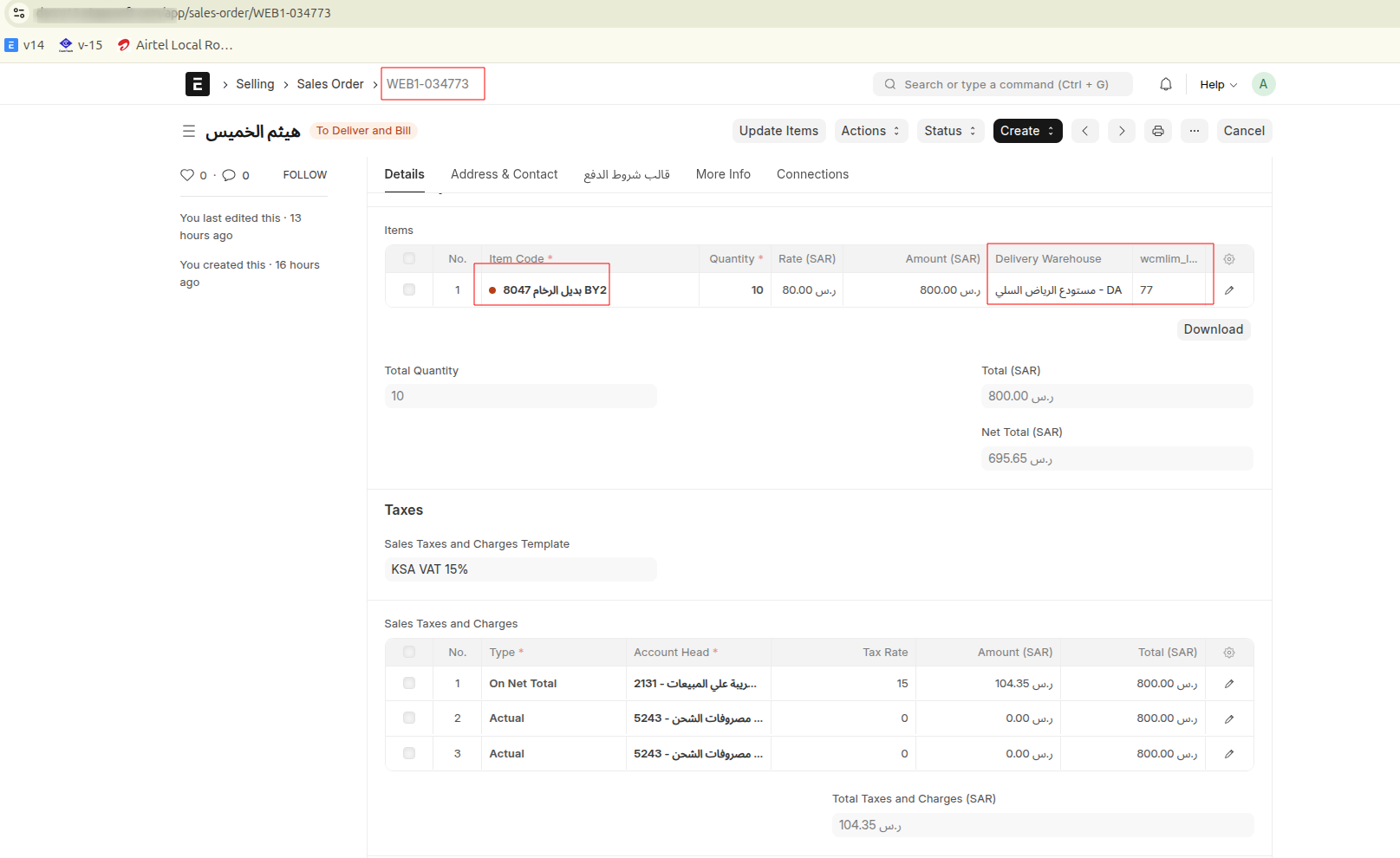
Task: Edit item row 1 with pencil icon
Action: click(x=1228, y=290)
